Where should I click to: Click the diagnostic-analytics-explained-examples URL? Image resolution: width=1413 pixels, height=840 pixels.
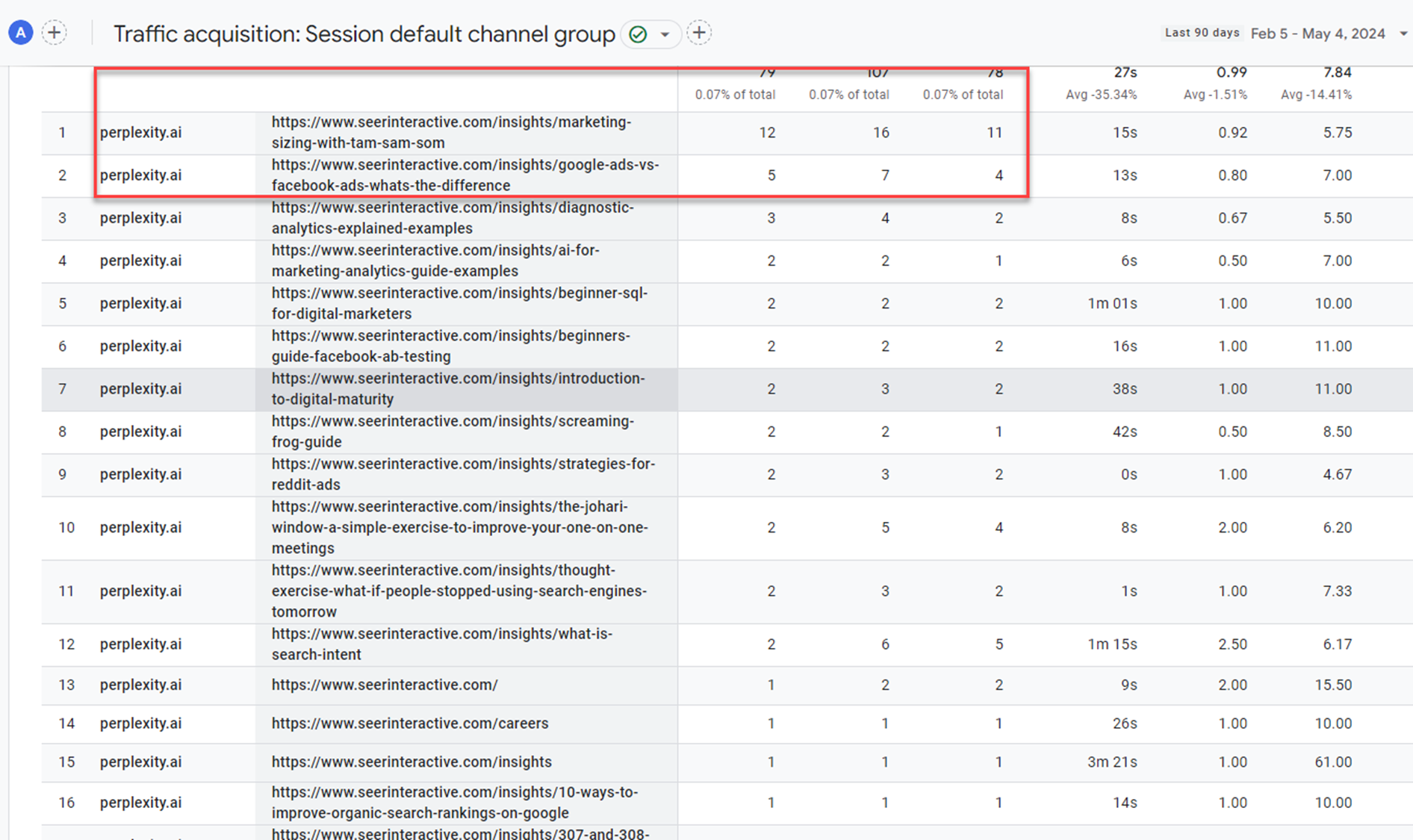pyautogui.click(x=453, y=217)
